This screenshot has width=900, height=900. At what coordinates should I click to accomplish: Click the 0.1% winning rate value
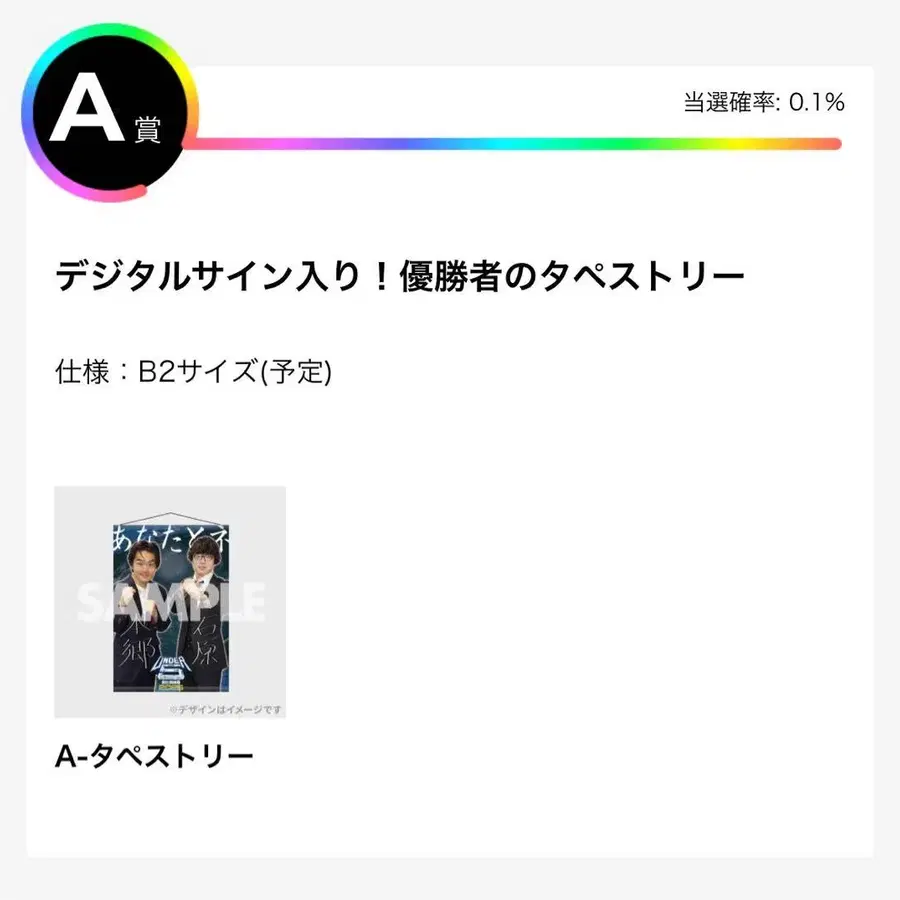tap(817, 102)
